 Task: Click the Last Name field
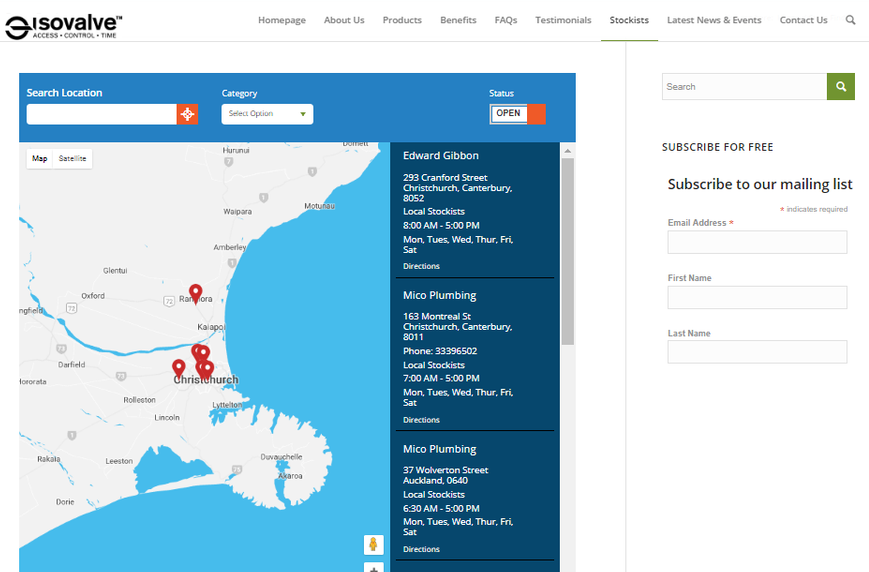pyautogui.click(x=757, y=352)
